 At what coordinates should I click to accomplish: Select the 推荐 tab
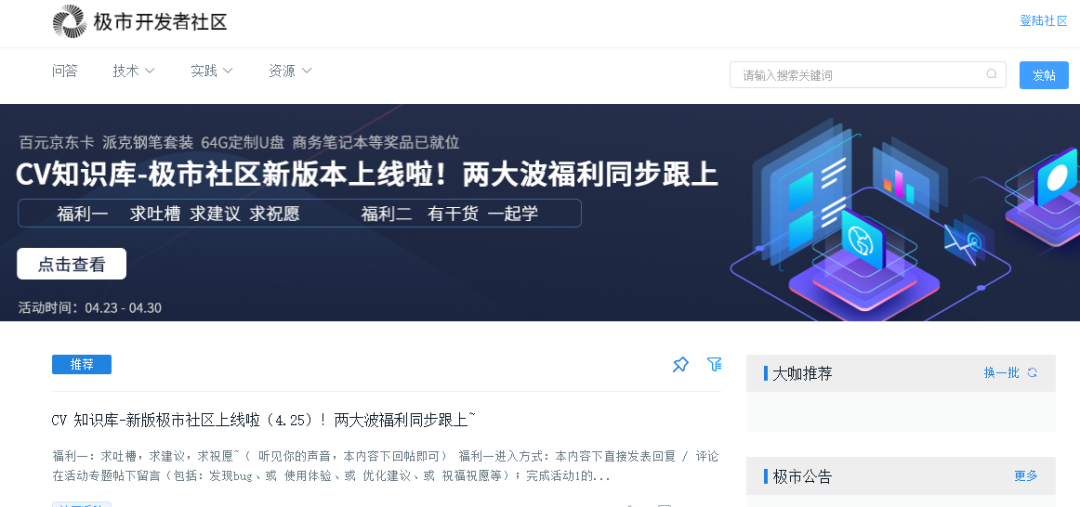point(82,364)
